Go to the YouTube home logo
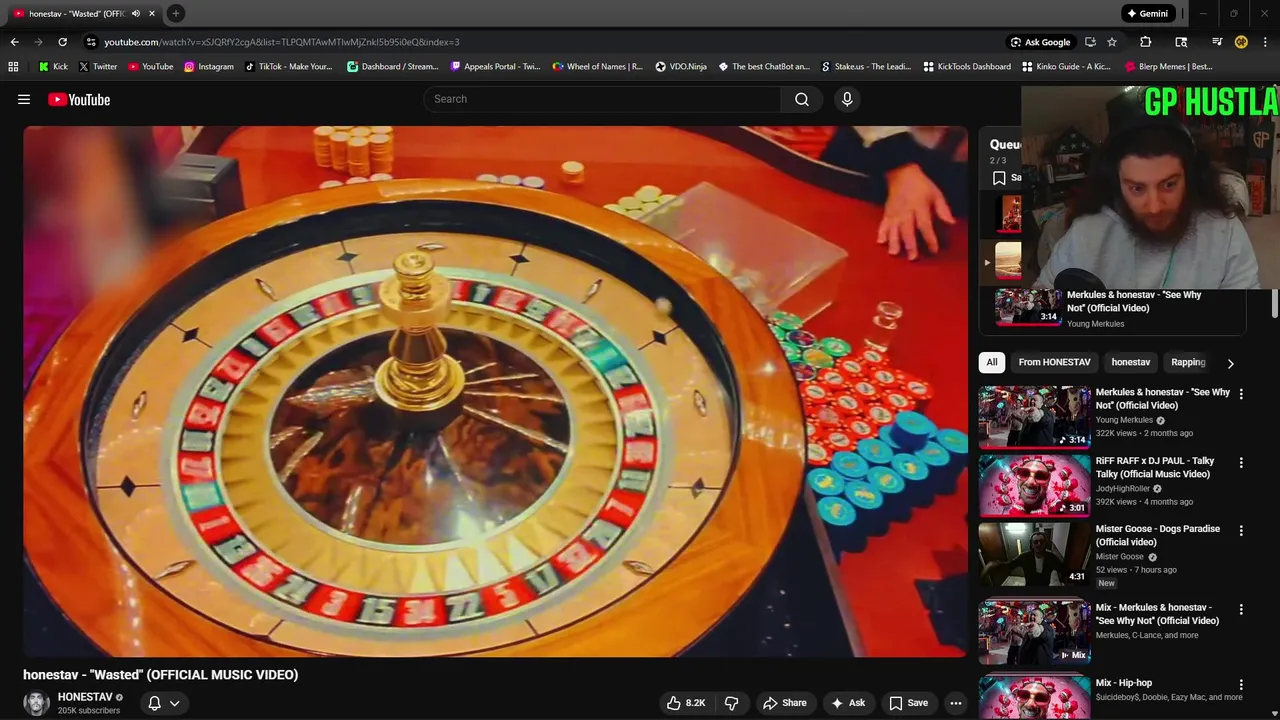 (79, 99)
